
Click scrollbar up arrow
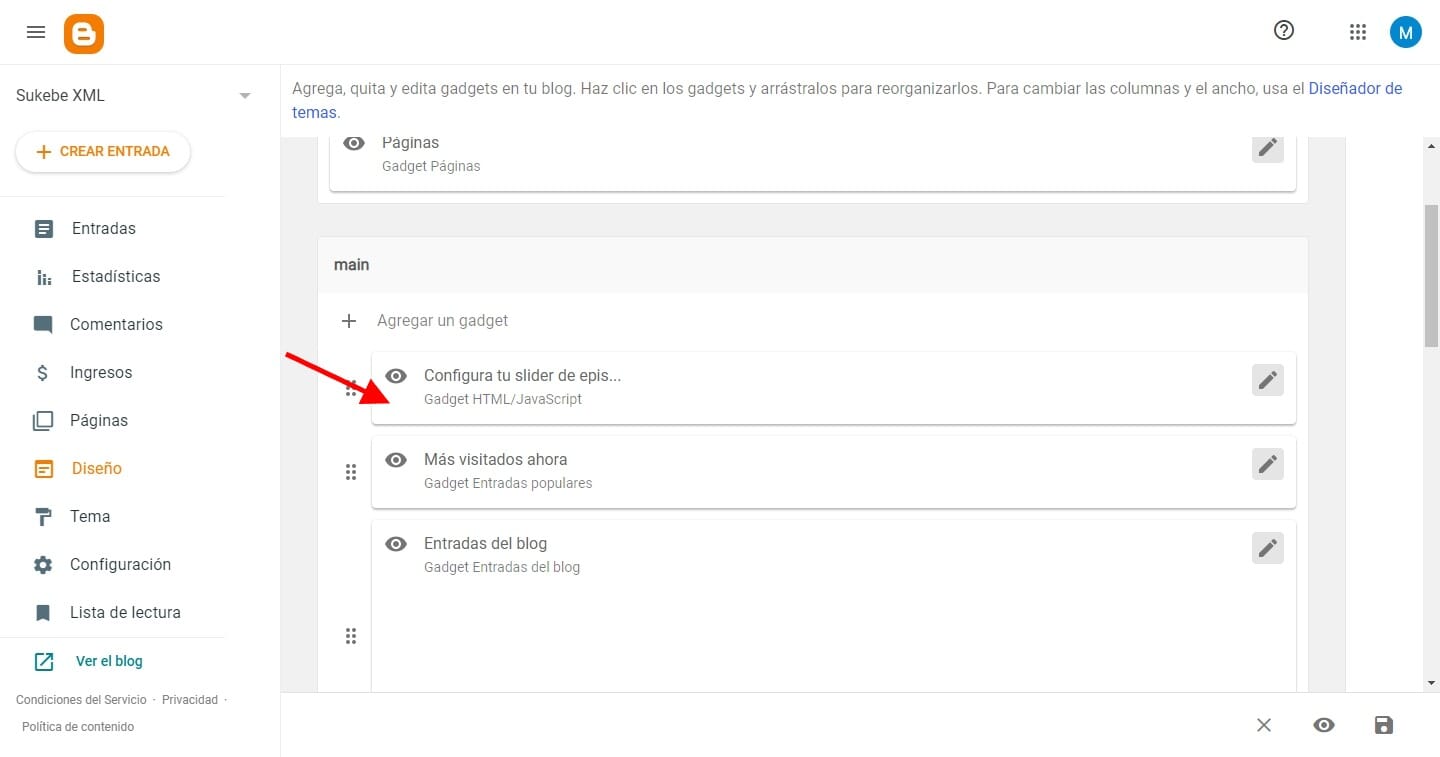point(1431,146)
